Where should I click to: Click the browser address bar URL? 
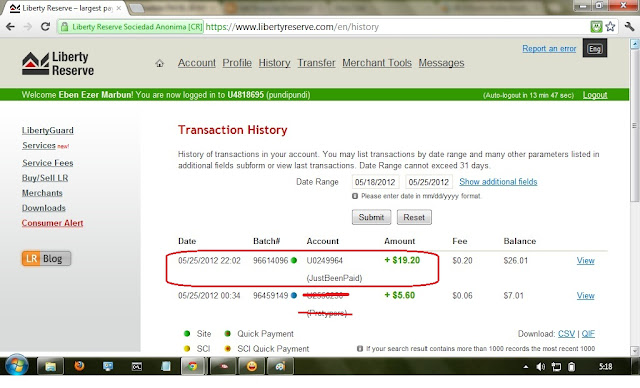tap(292, 27)
